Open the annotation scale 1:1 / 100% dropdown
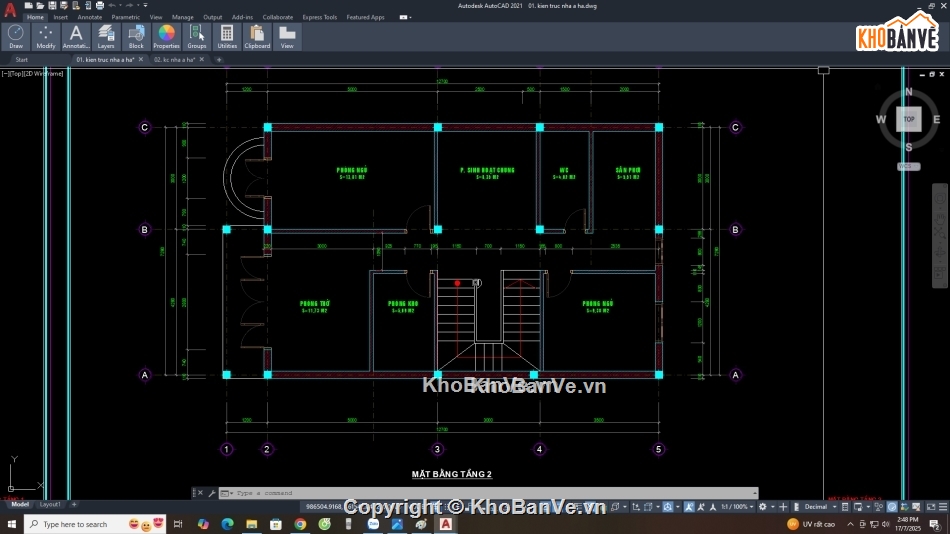This screenshot has width=950, height=534. click(737, 507)
